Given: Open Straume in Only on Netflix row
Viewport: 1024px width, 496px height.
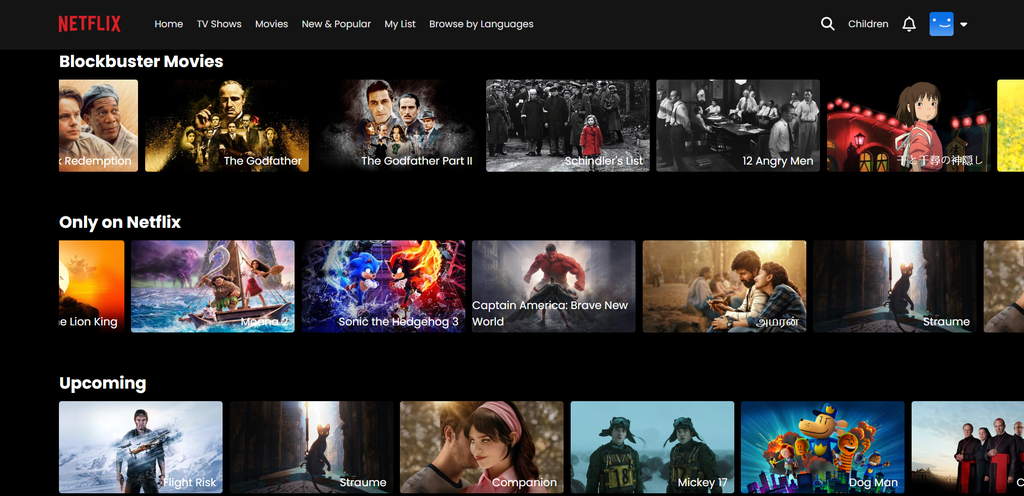Looking at the screenshot, I should [895, 287].
